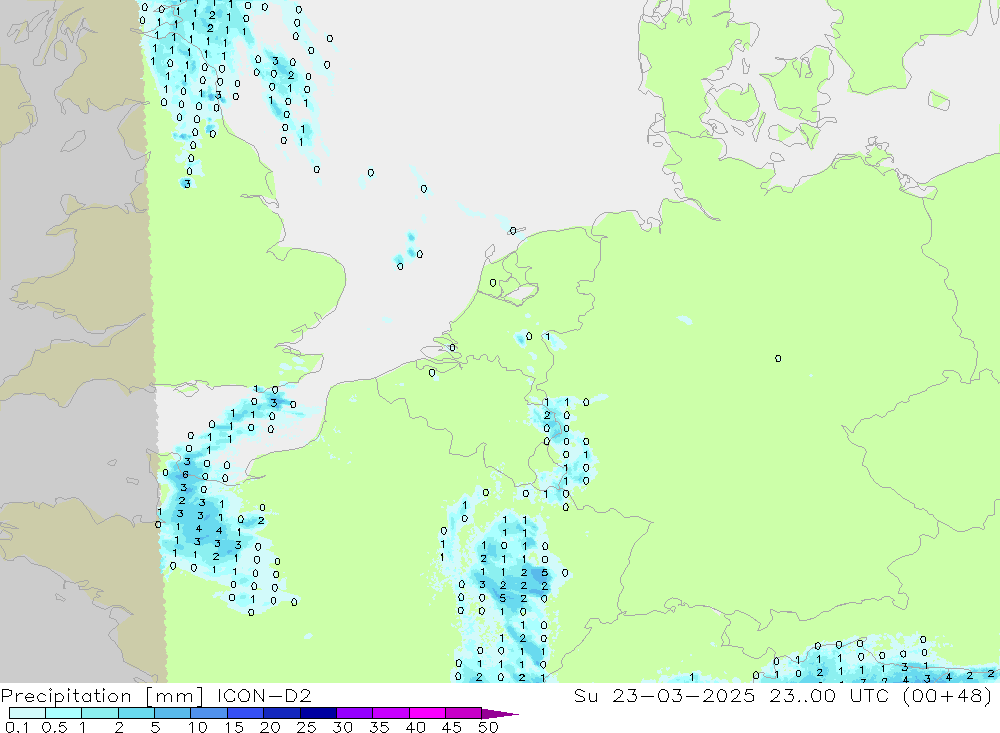Click the '25' legend scale label

click(306, 727)
